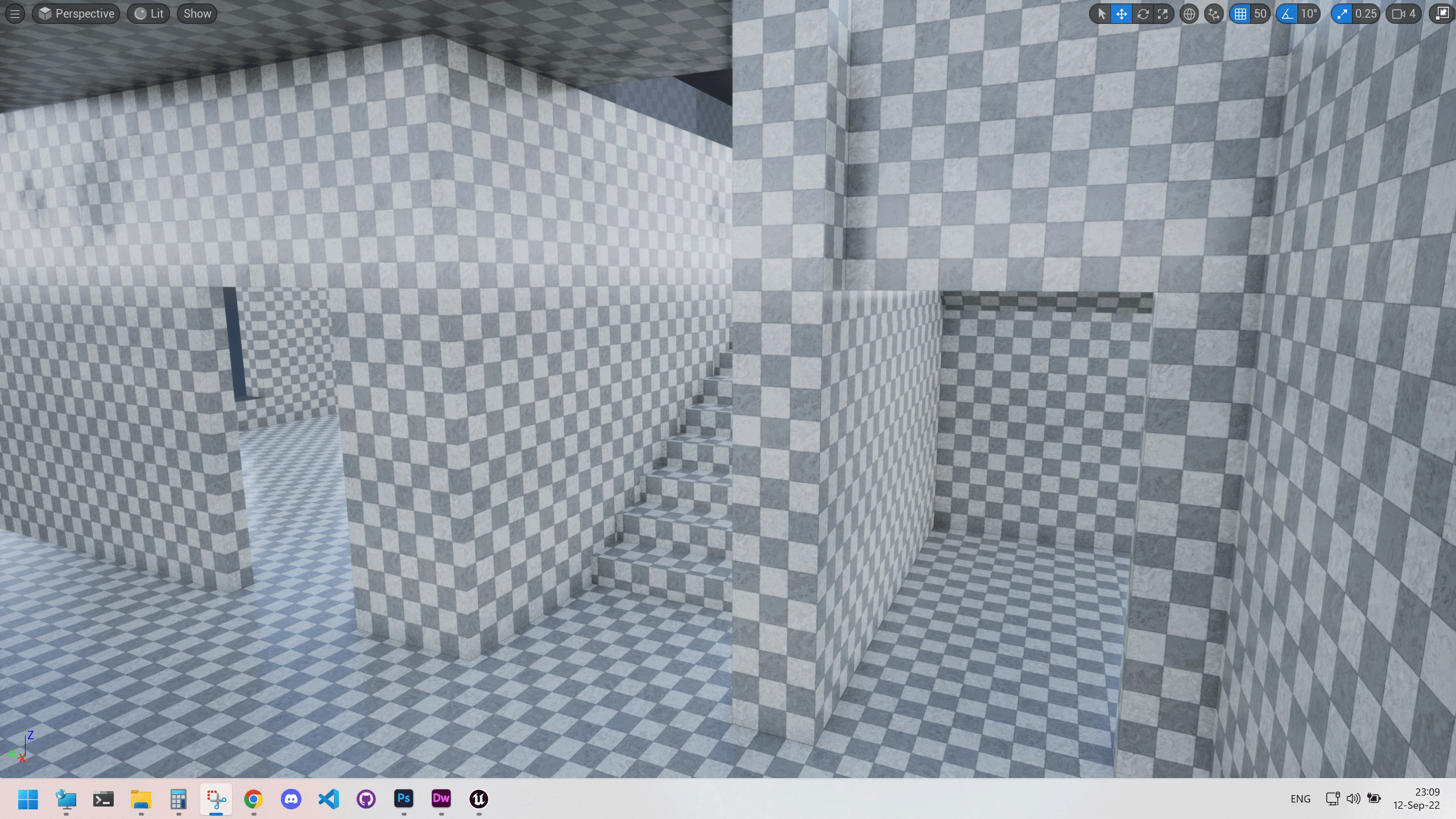Open viewport options hamburger menu
The width and height of the screenshot is (1456, 819).
pyautogui.click(x=15, y=14)
